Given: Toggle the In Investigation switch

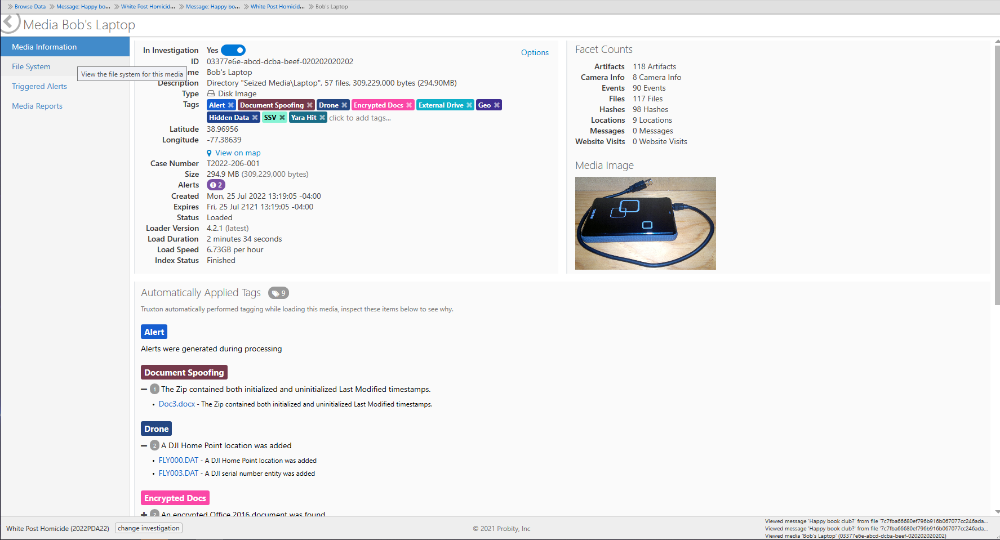Looking at the screenshot, I should pyautogui.click(x=233, y=50).
